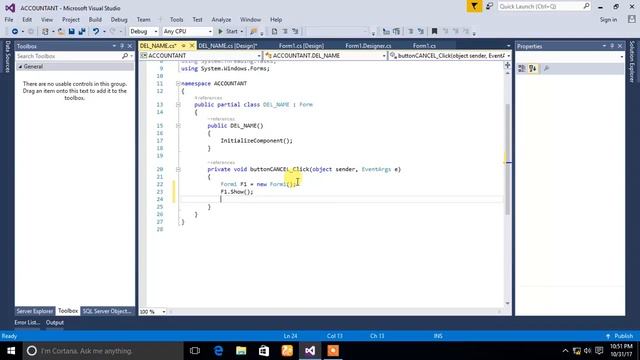Click the Quick Launch search box
The width and height of the screenshot is (640, 360).
[544, 7]
